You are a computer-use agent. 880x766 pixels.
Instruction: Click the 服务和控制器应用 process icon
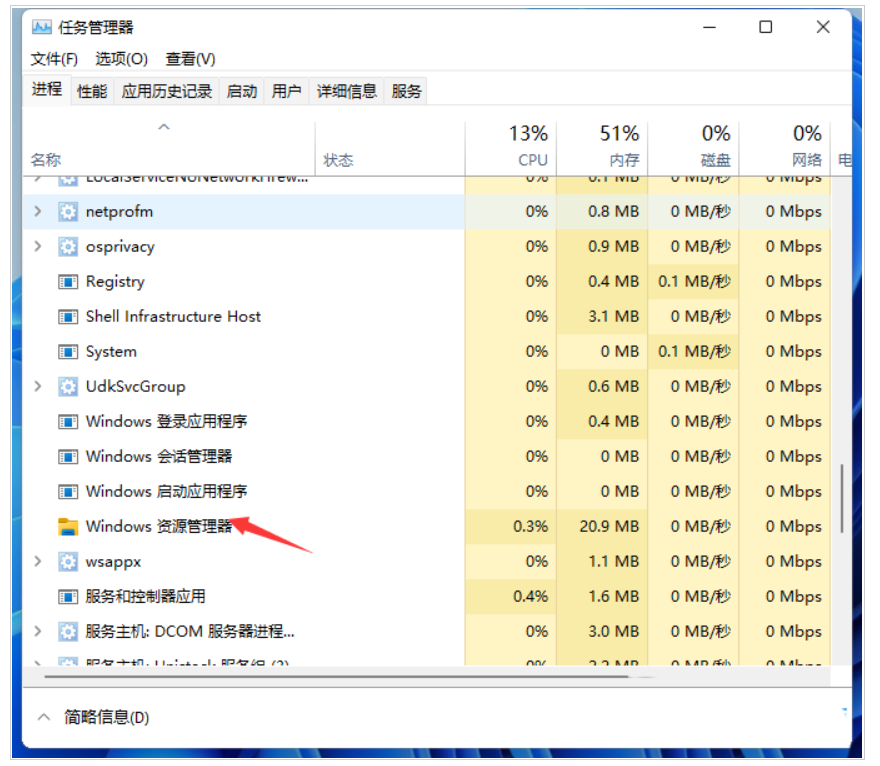(x=68, y=597)
